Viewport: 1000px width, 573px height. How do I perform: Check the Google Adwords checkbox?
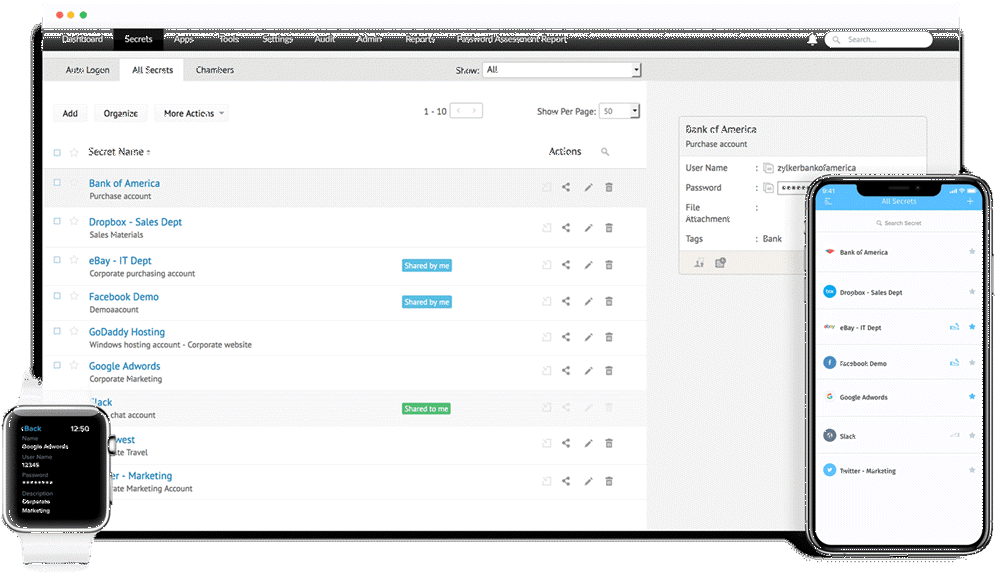[57, 365]
